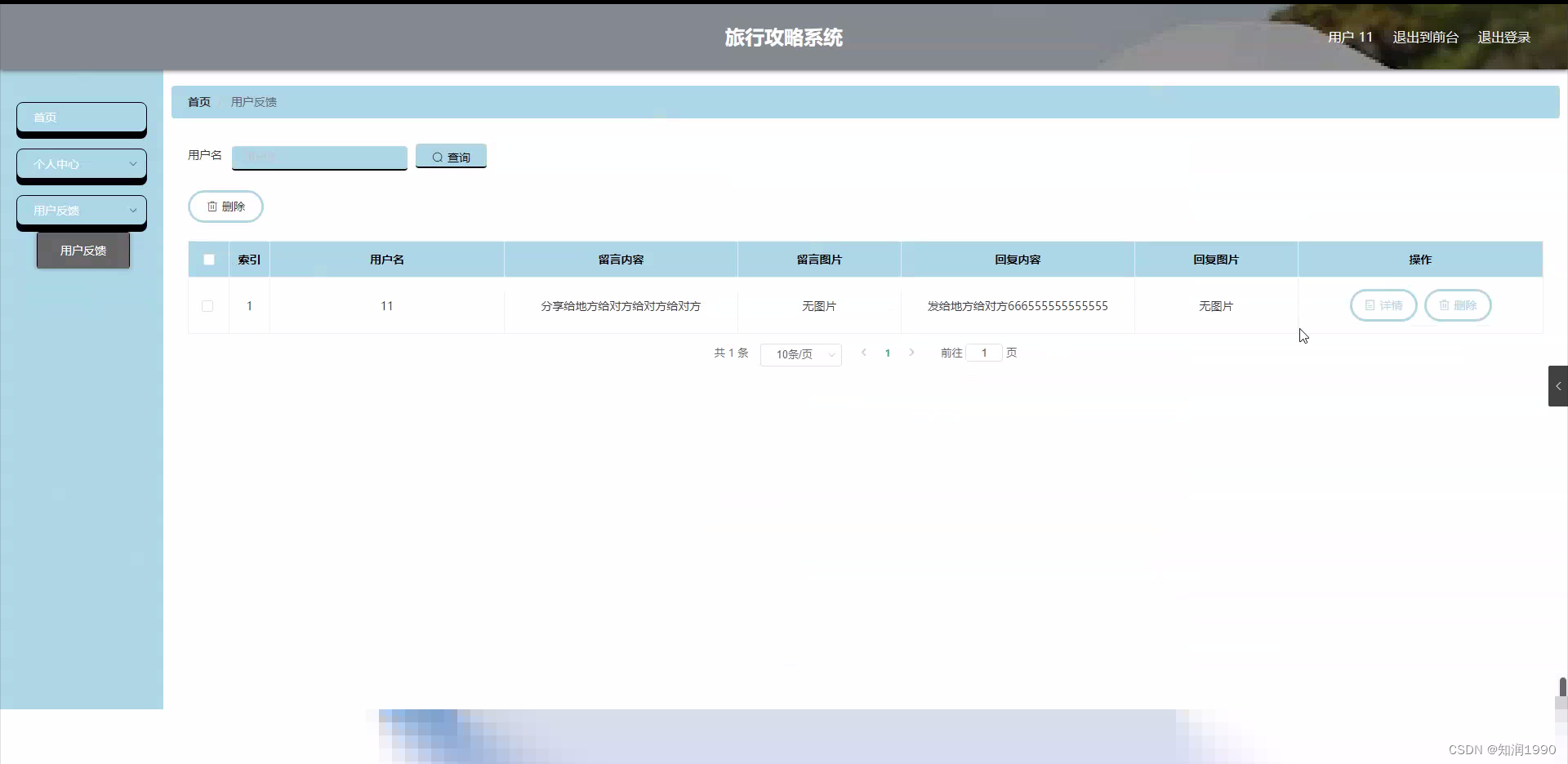Collapse the panel via the right-edge chevron
This screenshot has width=1568, height=764.
point(1558,385)
